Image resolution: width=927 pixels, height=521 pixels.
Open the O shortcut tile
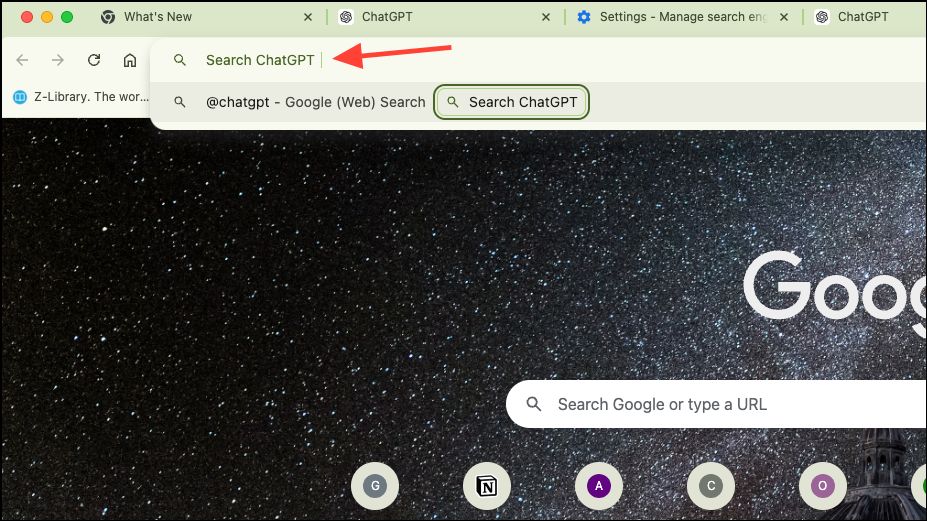tap(822, 486)
